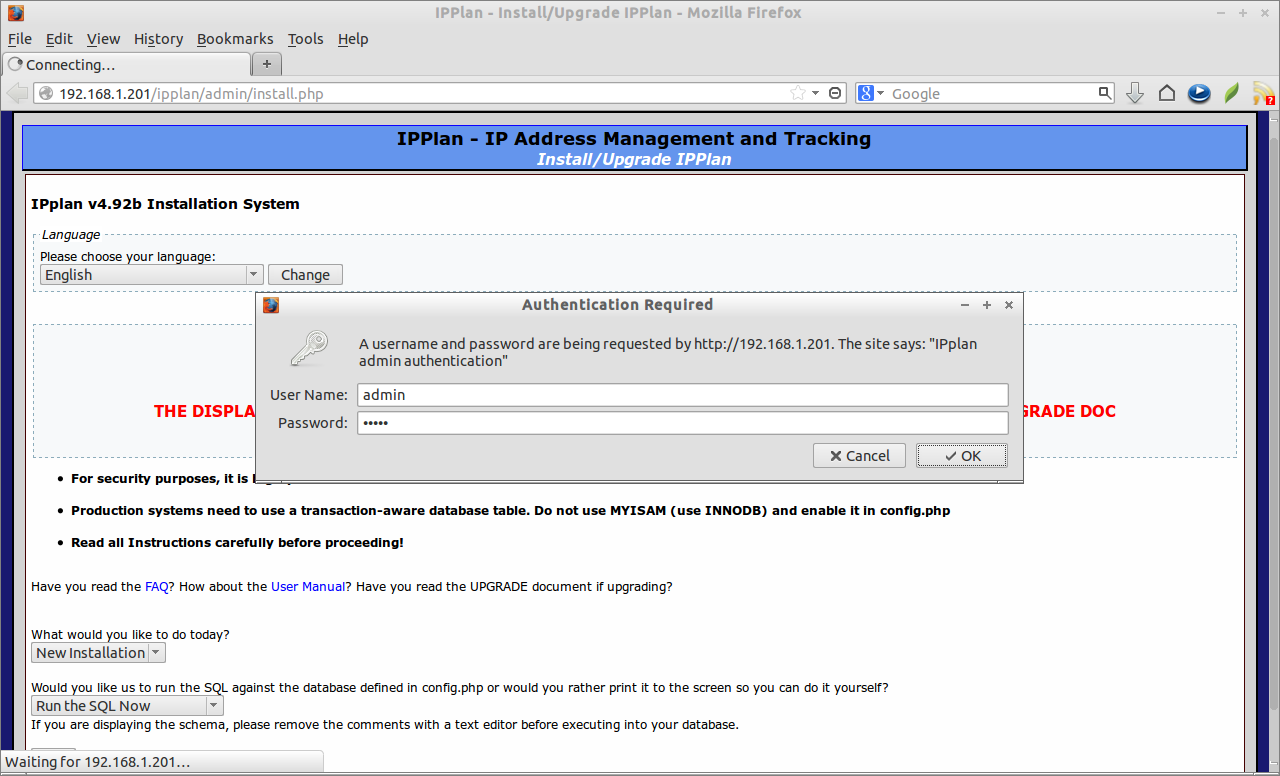Click the key icon in the dialog
This screenshot has height=776, width=1280.
click(309, 349)
